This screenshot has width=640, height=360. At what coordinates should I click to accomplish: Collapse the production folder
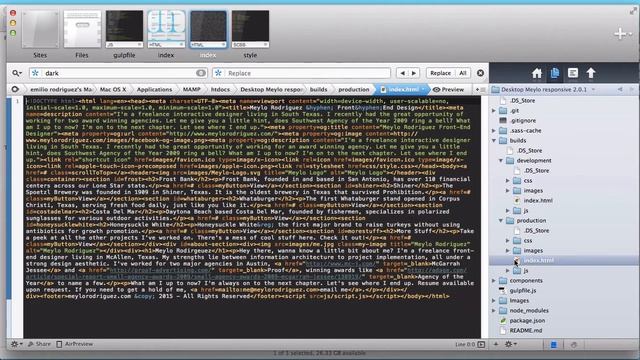[501, 220]
